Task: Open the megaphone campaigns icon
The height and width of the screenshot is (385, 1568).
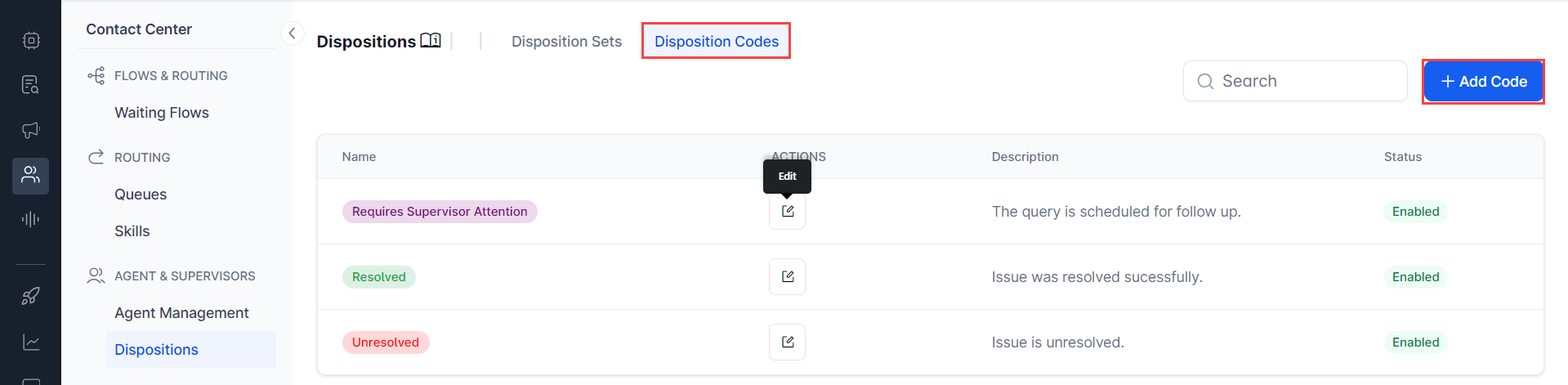Action: point(31,130)
